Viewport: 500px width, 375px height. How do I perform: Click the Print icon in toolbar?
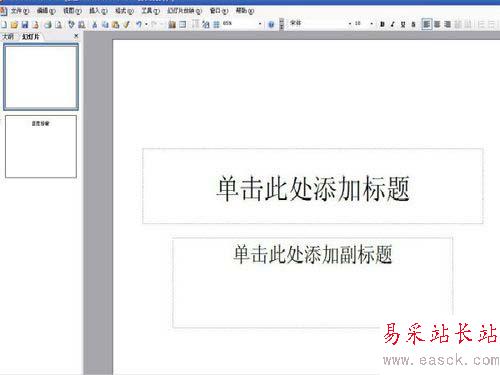point(48,24)
